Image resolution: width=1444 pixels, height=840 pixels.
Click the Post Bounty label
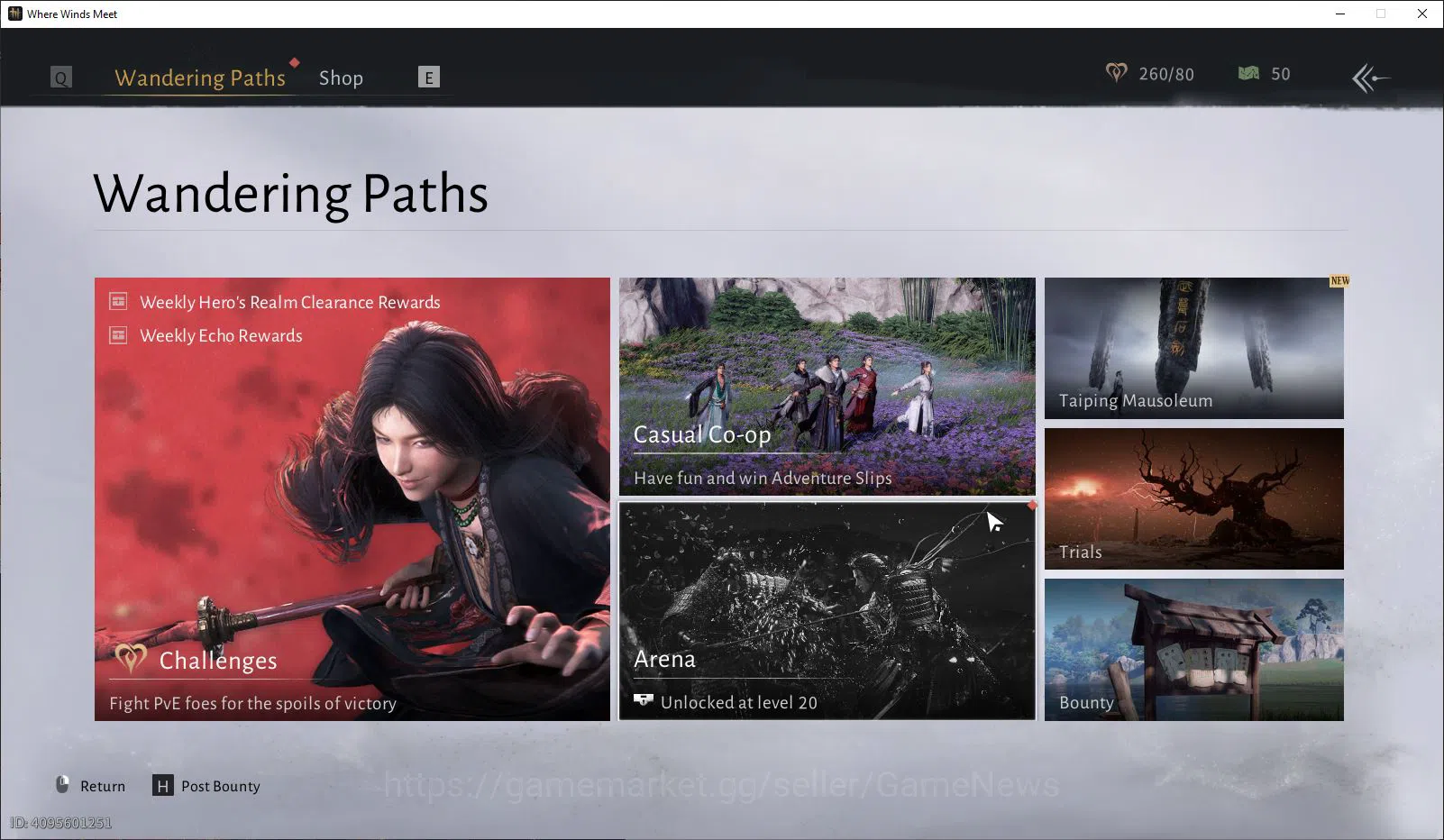(x=221, y=786)
